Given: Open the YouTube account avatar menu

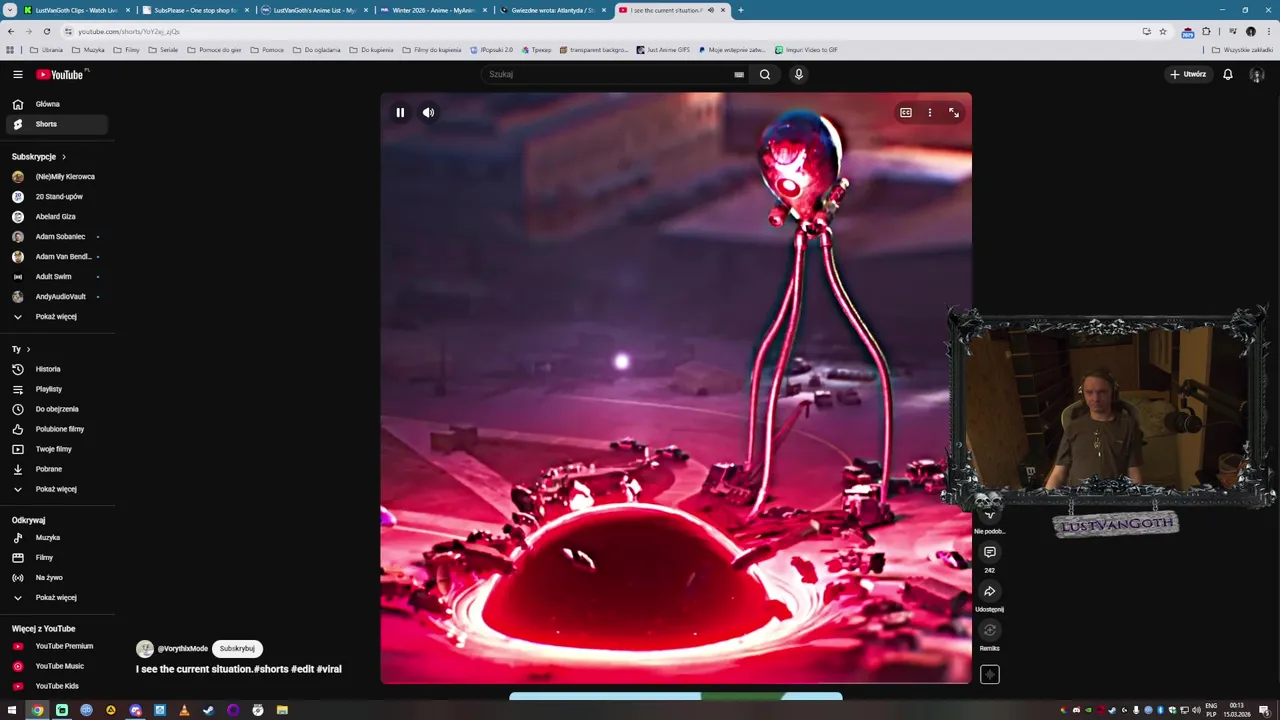Looking at the screenshot, I should coord(1257,74).
